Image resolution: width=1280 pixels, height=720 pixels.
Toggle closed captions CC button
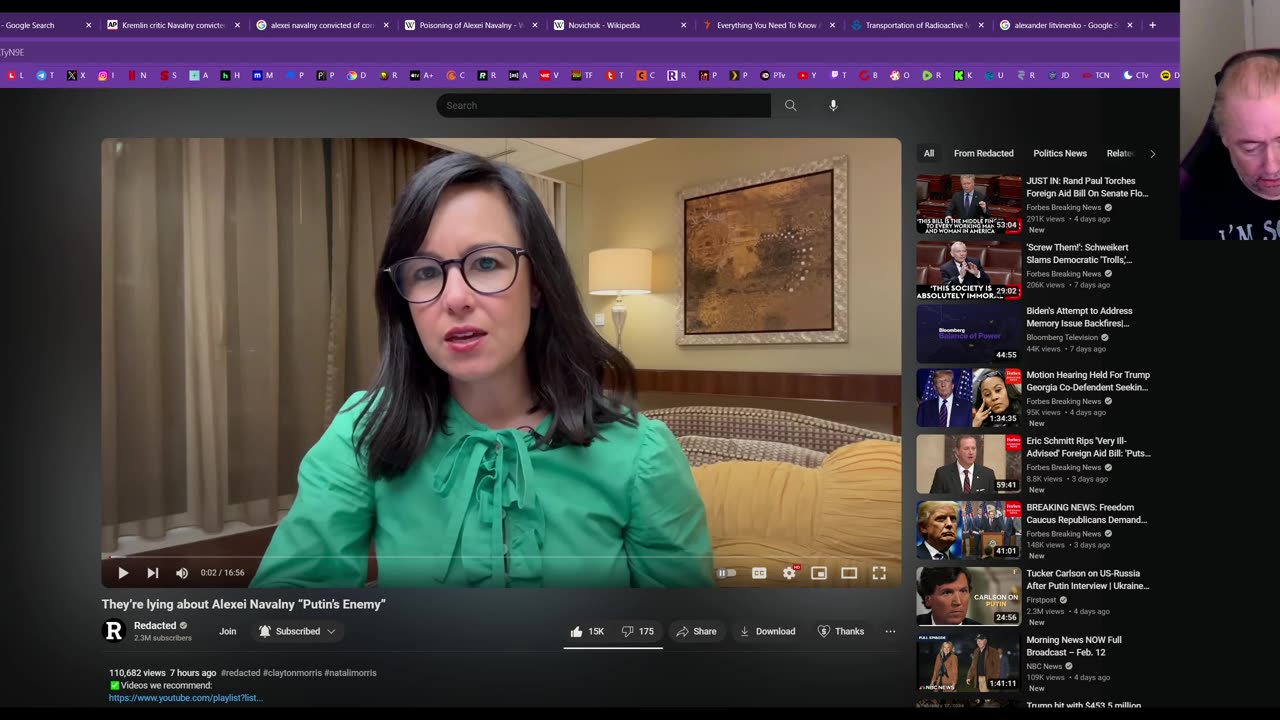(759, 573)
